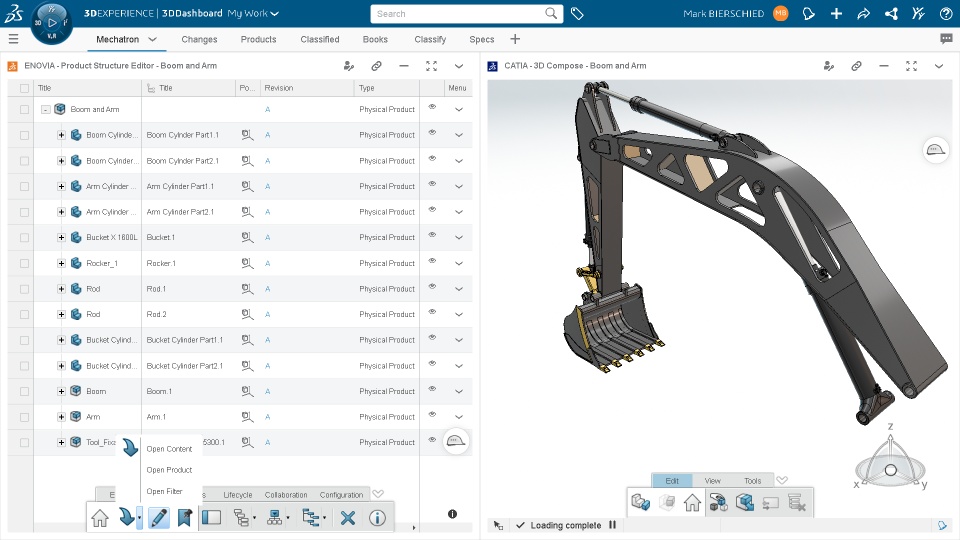Image resolution: width=960 pixels, height=540 pixels.
Task: Click the user share icon in ENOVIA widget header
Action: pos(349,66)
